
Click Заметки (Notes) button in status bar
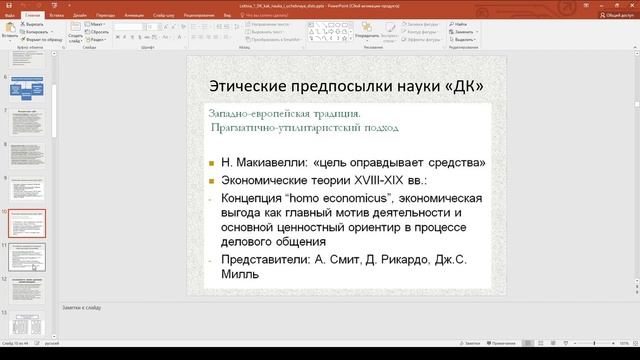(470, 343)
